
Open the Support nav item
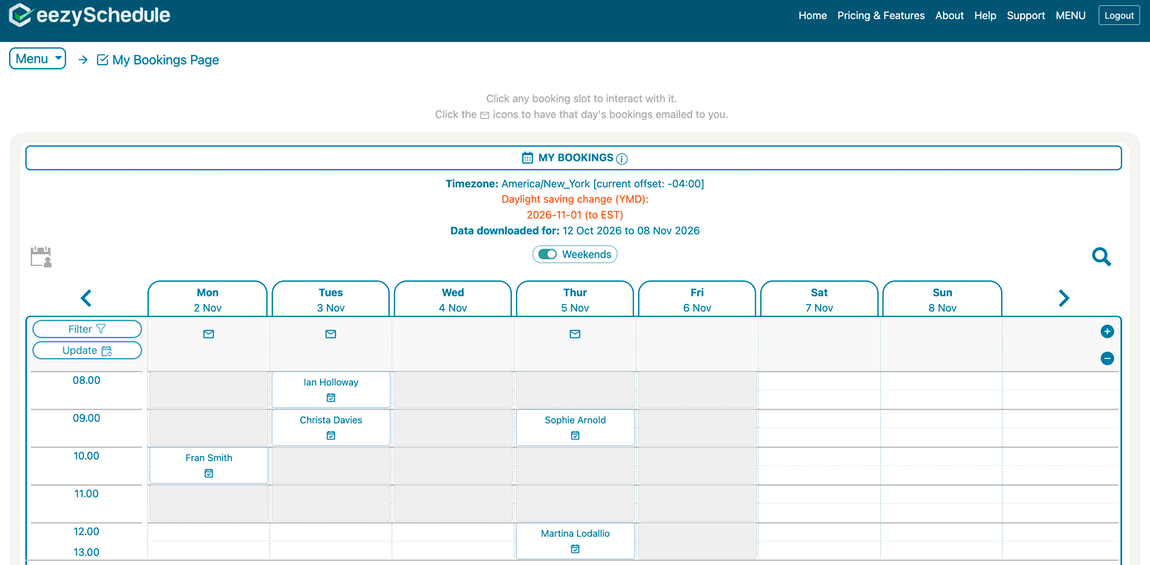(x=1025, y=15)
